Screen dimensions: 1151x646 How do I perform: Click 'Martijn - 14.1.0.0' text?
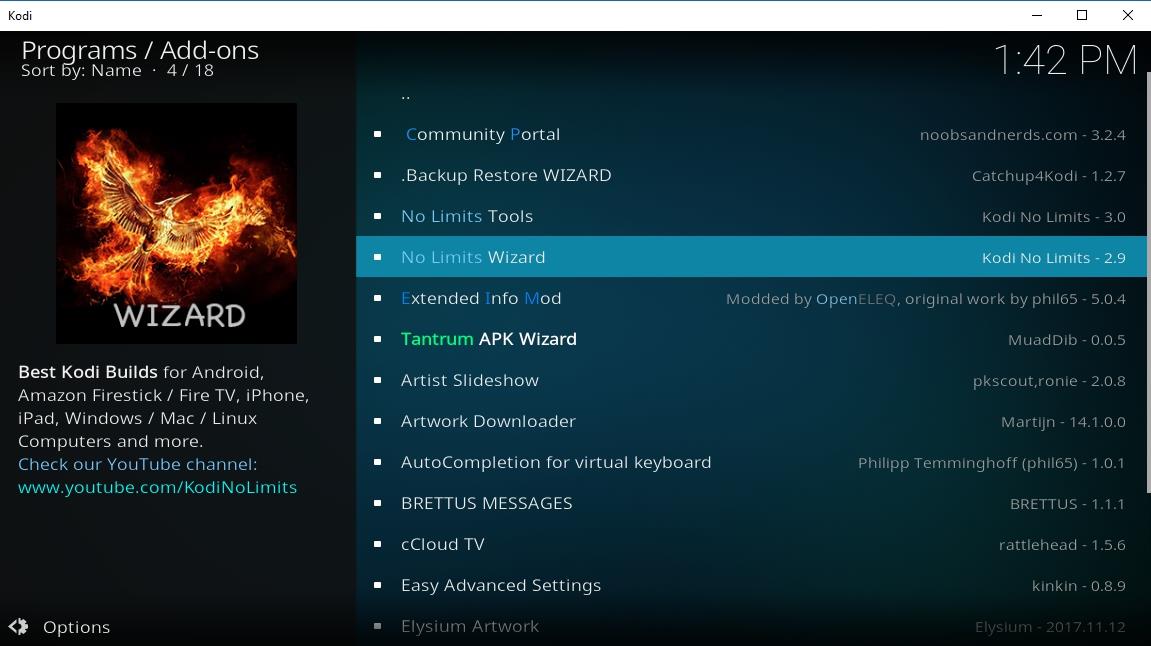(1063, 422)
